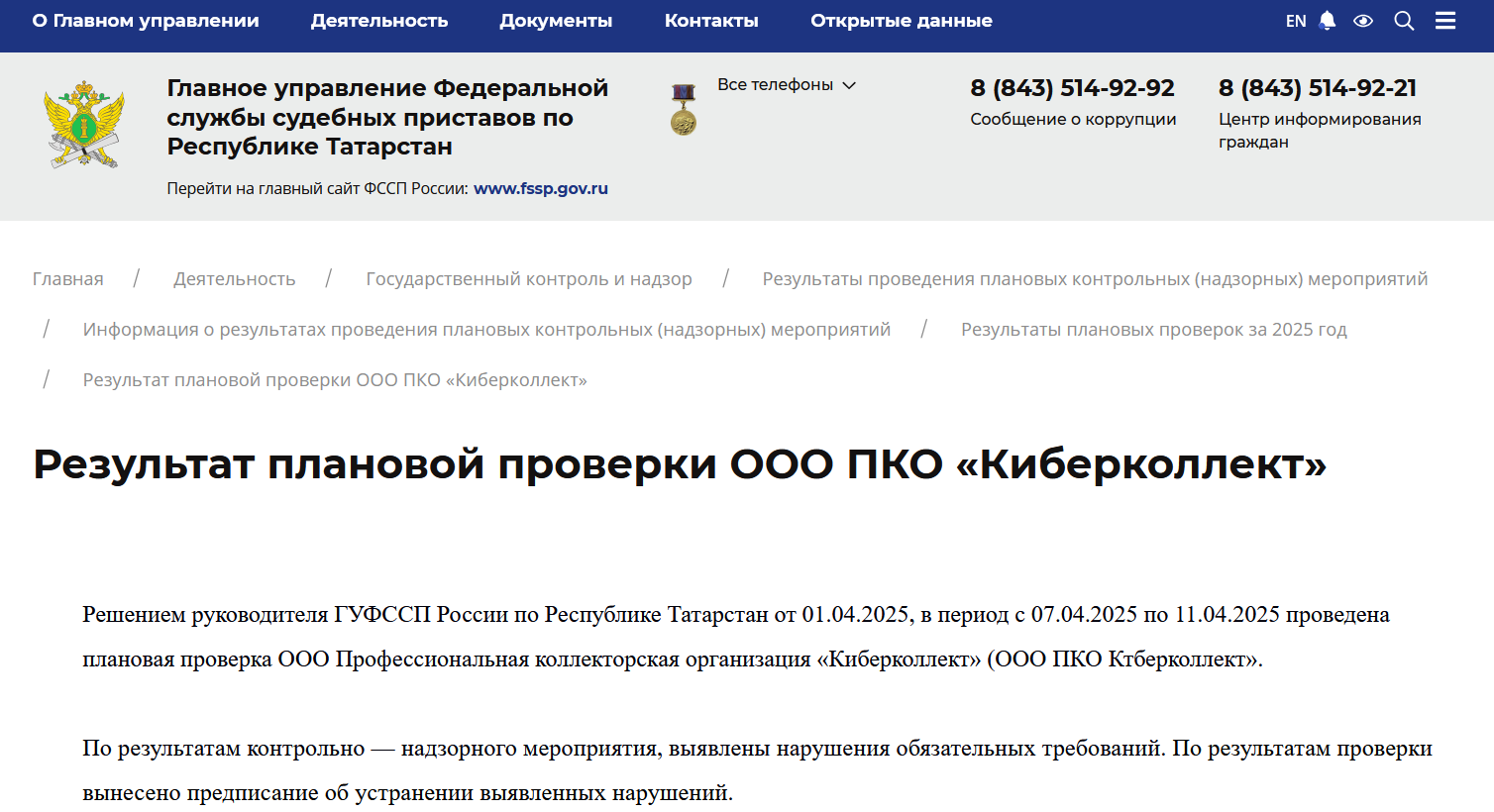Click the paragraph starting 'Решением руководителя ГУФССП'
The width and height of the screenshot is (1494, 812).
click(x=736, y=637)
